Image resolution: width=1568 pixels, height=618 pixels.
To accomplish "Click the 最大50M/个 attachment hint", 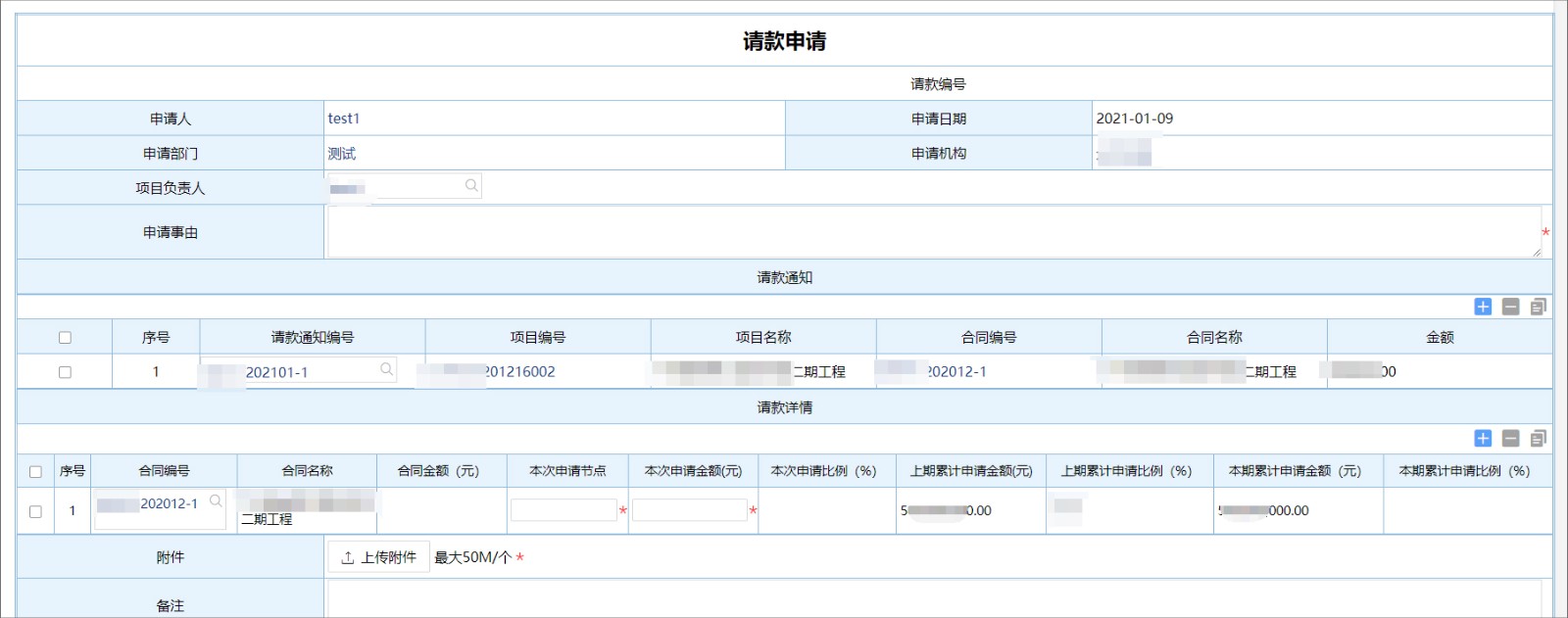I will [473, 557].
